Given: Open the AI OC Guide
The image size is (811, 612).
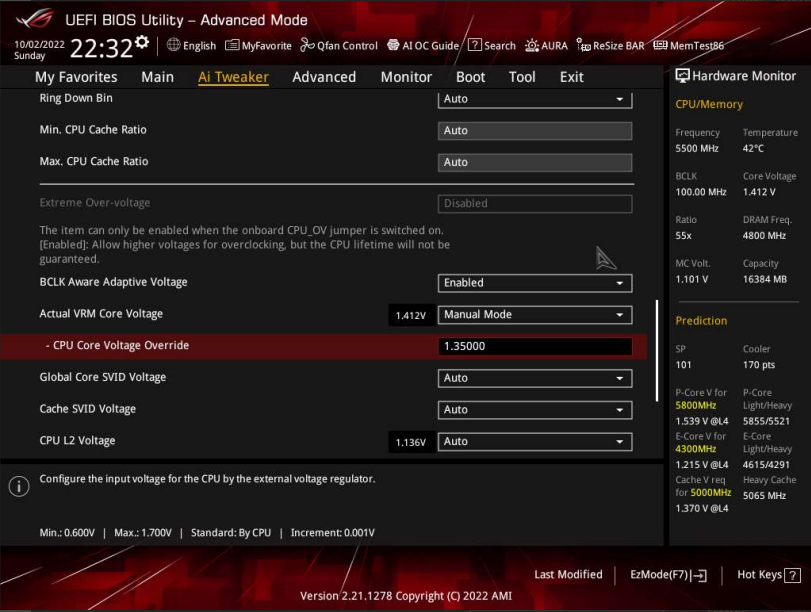Looking at the screenshot, I should (422, 46).
